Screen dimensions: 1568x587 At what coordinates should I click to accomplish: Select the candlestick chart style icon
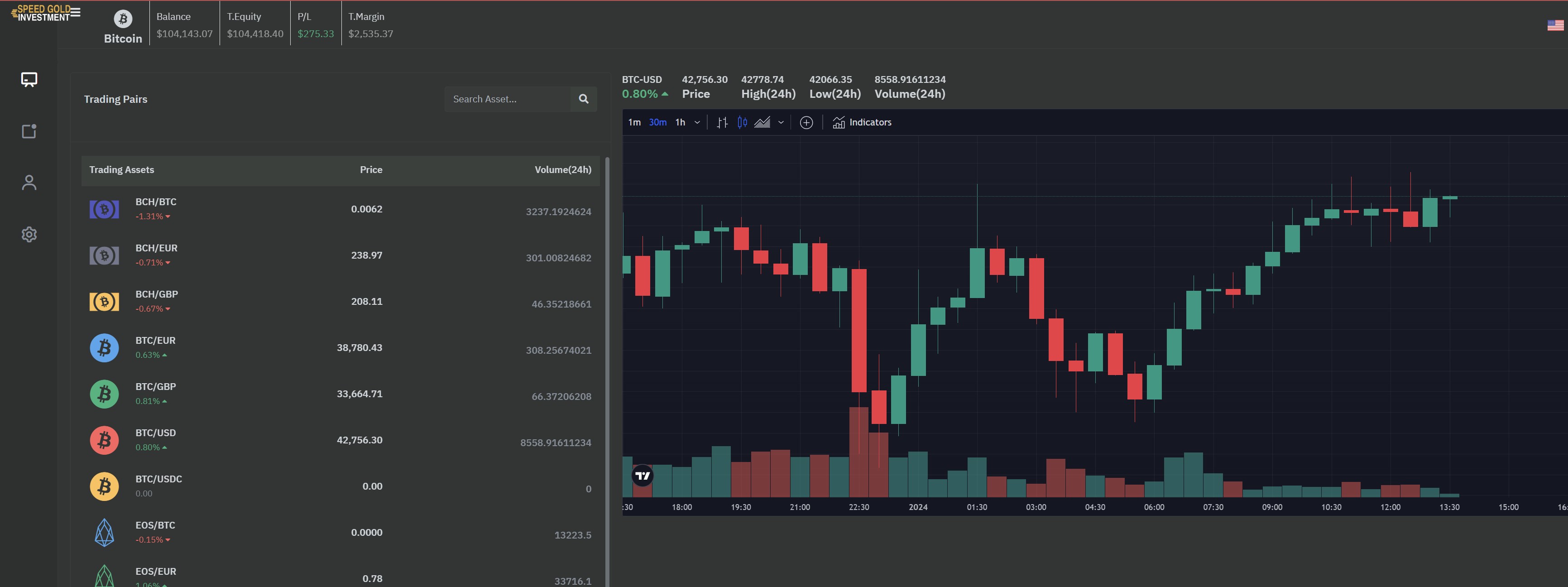(742, 122)
